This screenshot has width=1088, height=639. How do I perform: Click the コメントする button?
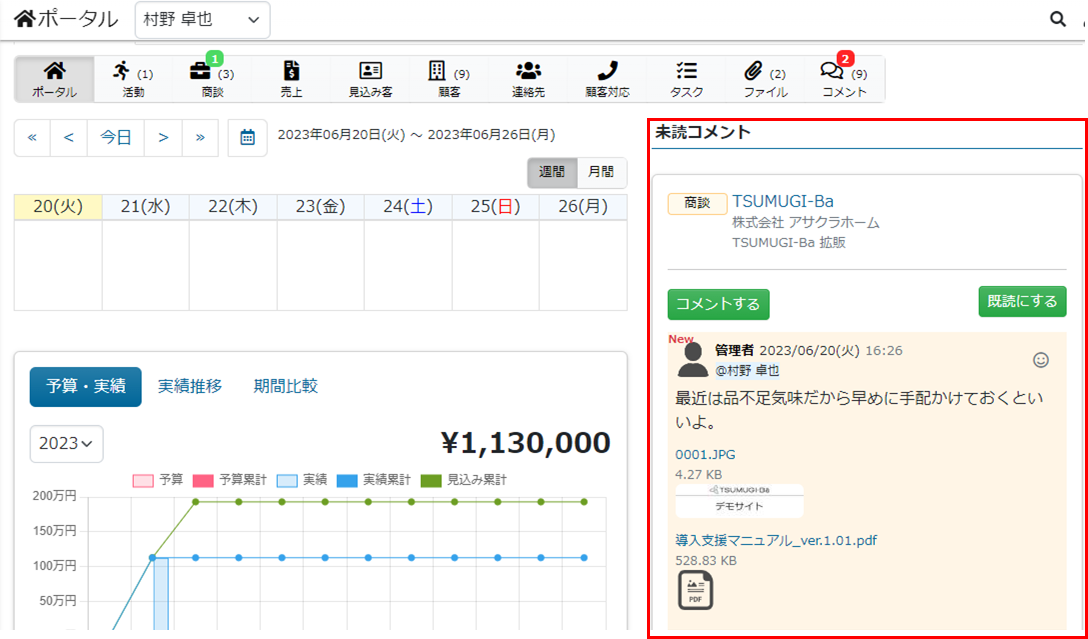pyautogui.click(x=718, y=305)
